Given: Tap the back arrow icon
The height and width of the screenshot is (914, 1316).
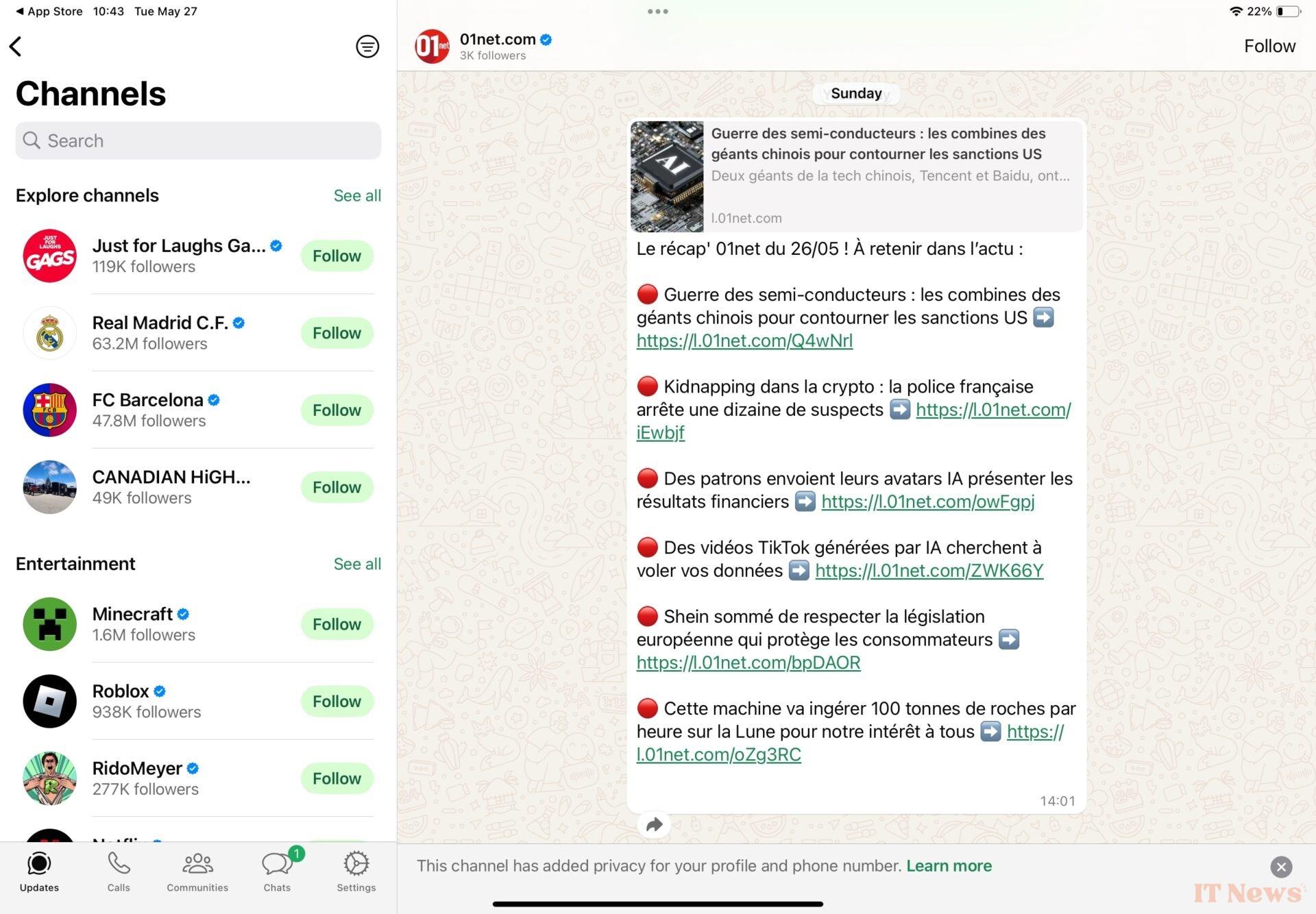Looking at the screenshot, I should [x=16, y=47].
